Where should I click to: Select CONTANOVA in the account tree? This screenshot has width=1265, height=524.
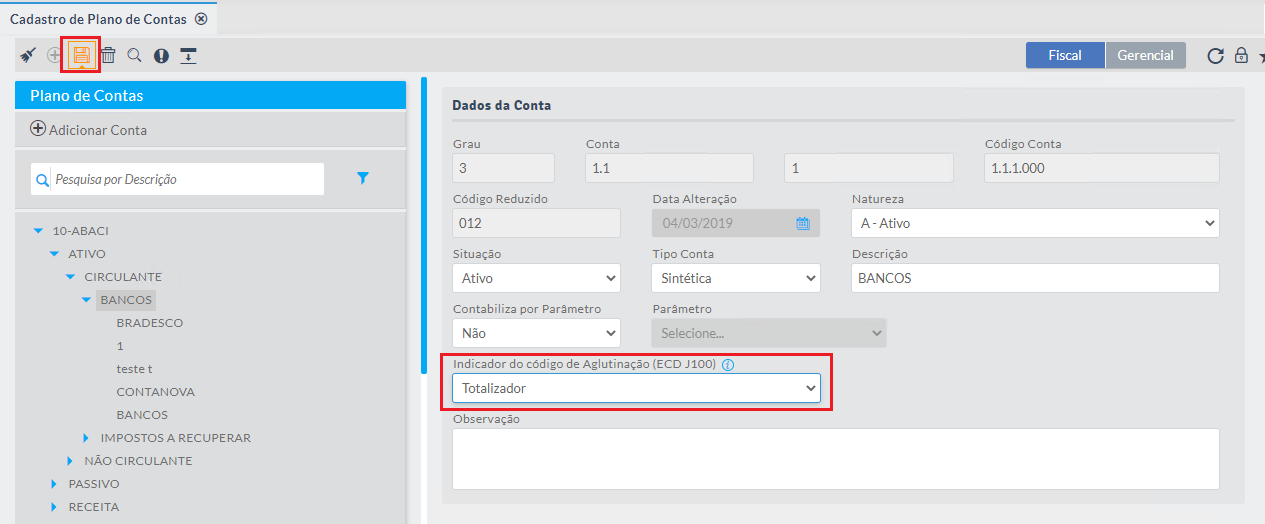point(156,392)
